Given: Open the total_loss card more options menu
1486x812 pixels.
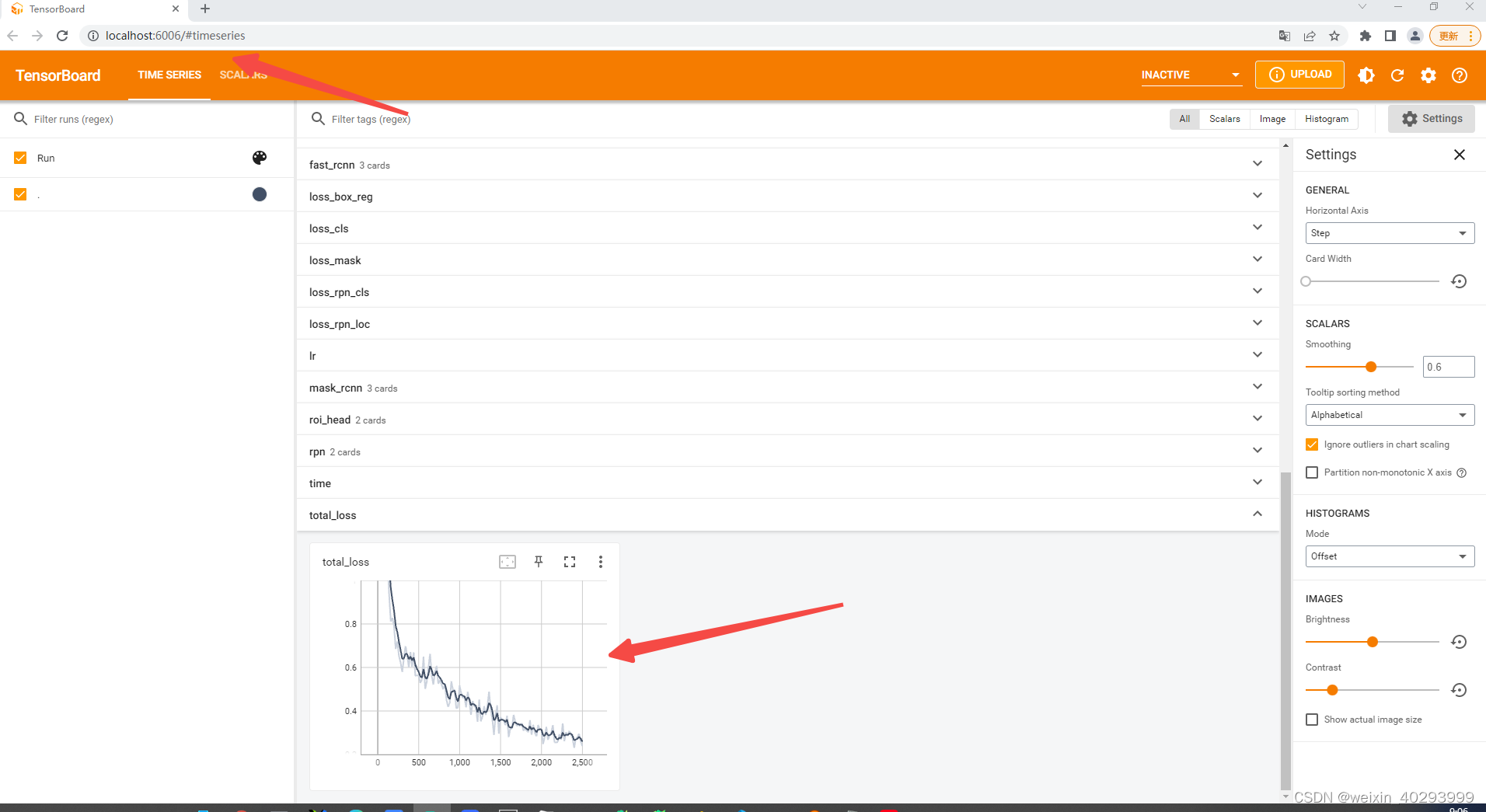Looking at the screenshot, I should pos(601,562).
